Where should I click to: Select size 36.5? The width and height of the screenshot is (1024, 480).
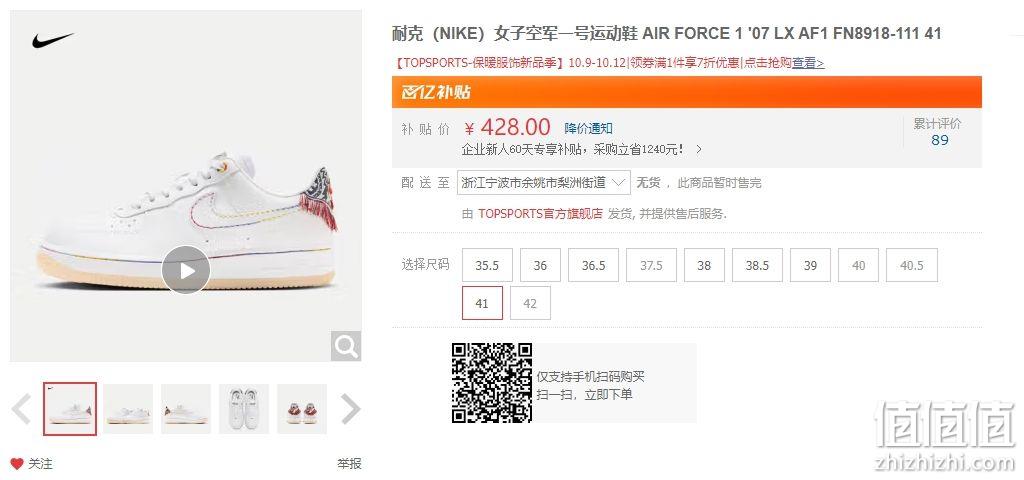pos(594,265)
